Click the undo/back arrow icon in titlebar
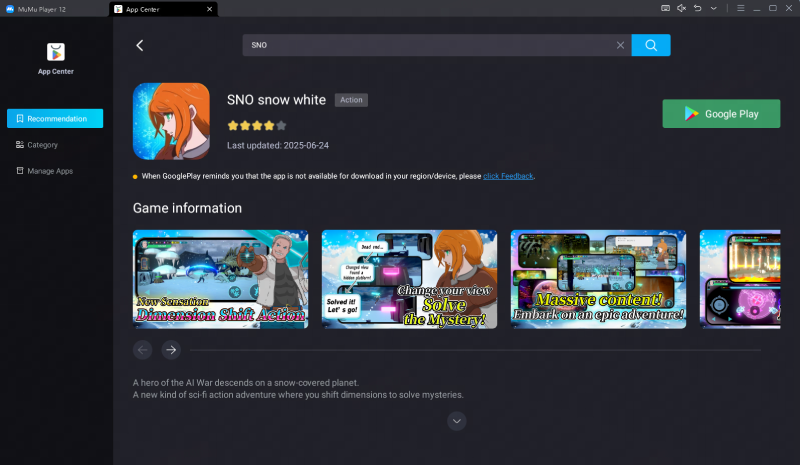The width and height of the screenshot is (800, 465). [697, 8]
